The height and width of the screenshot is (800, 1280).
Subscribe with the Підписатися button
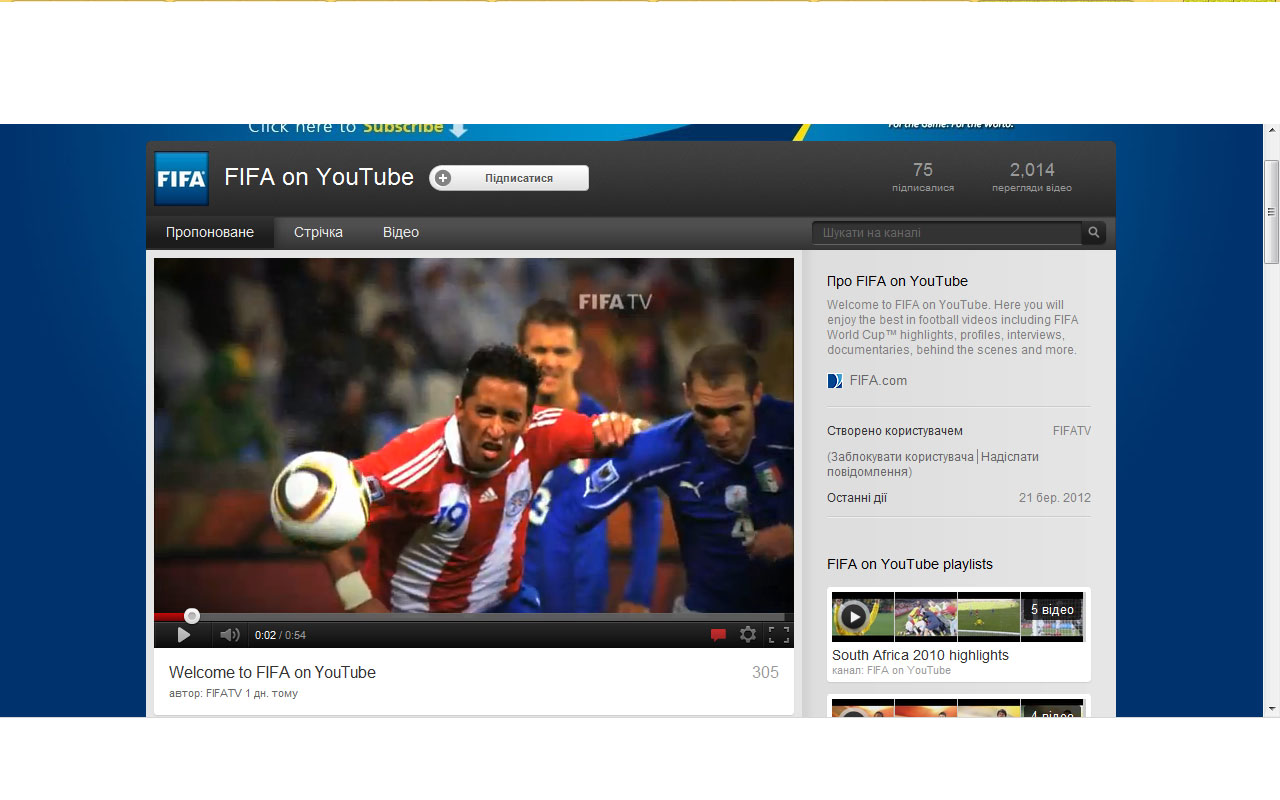point(509,178)
